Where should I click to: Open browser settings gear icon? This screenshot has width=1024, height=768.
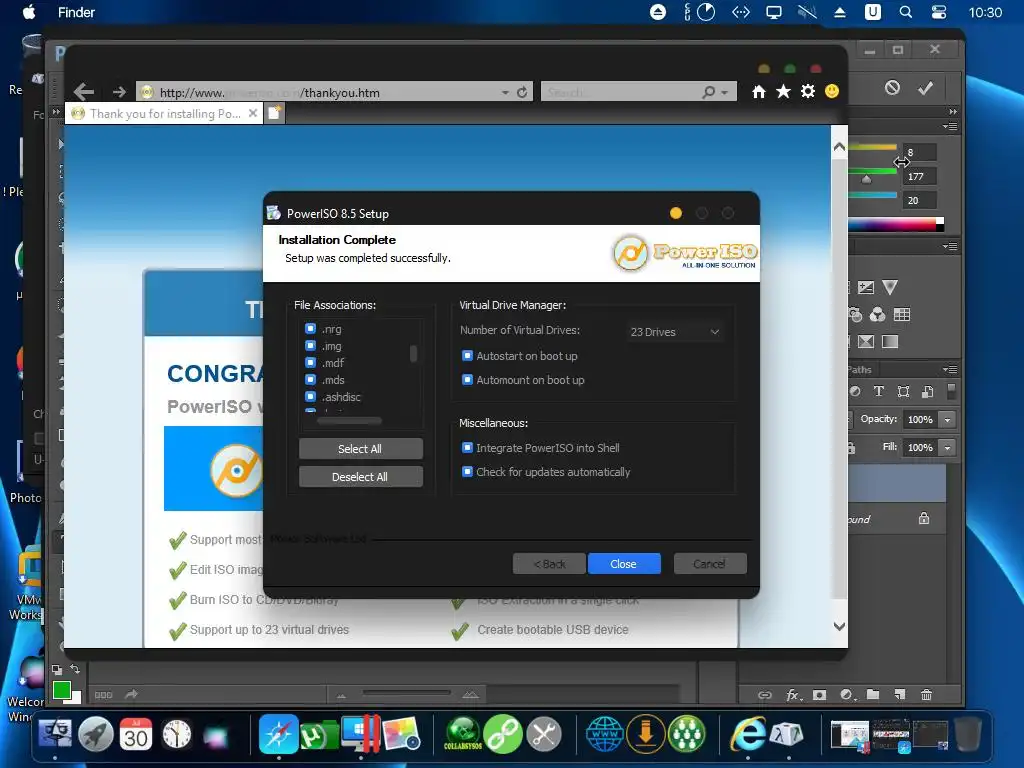(808, 91)
